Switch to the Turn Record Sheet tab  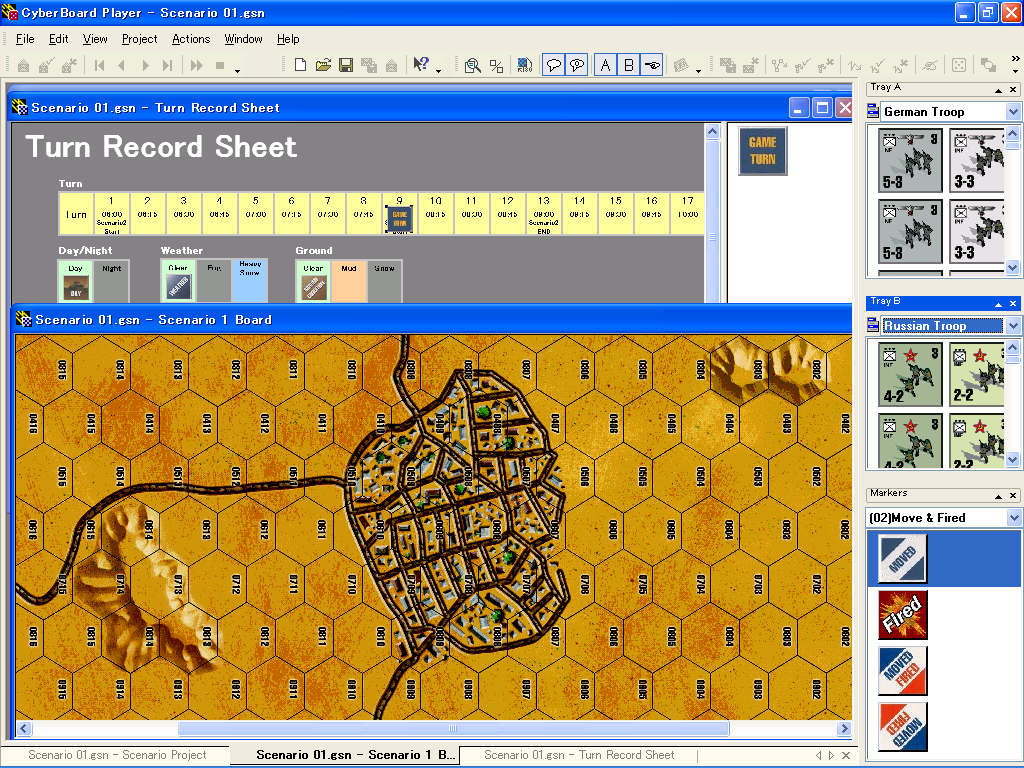pyautogui.click(x=579, y=755)
